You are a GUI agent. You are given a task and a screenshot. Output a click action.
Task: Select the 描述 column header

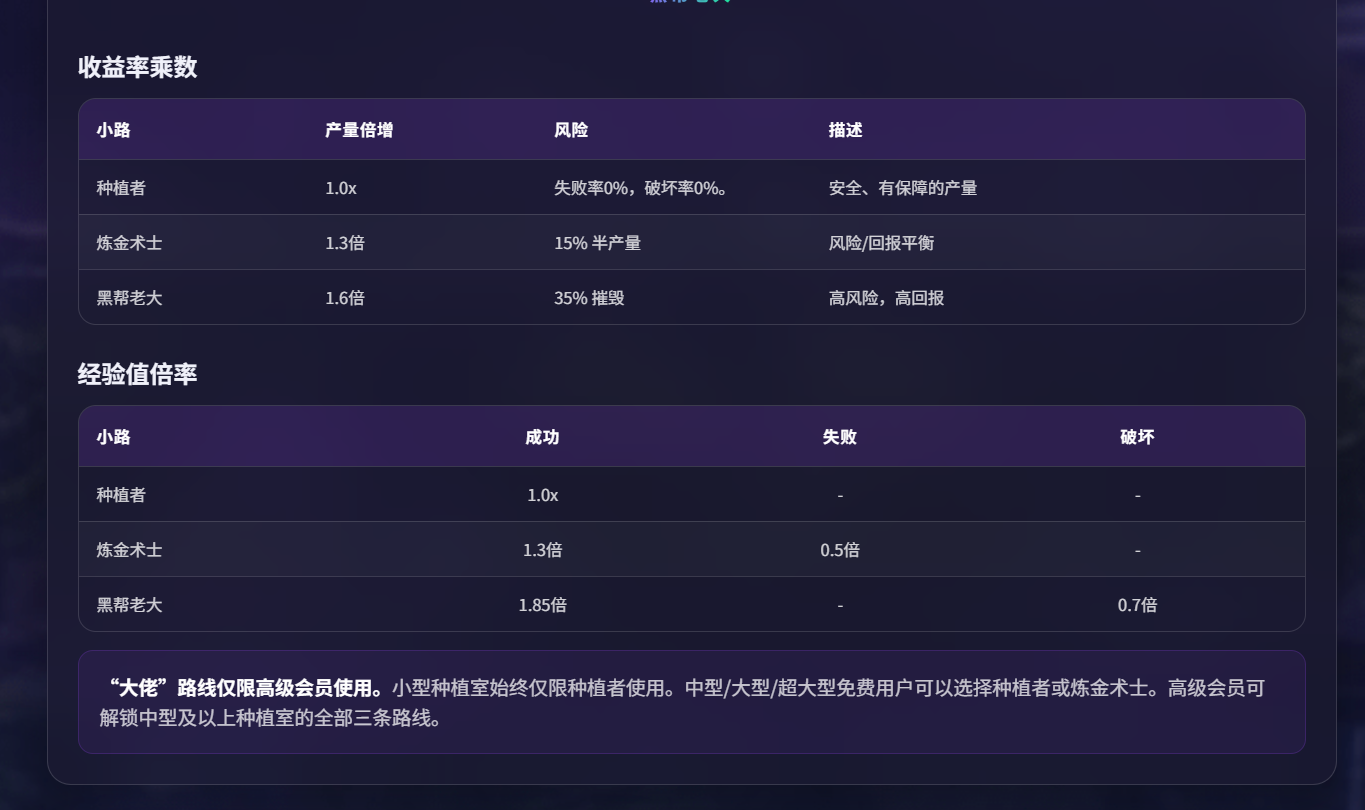(845, 130)
